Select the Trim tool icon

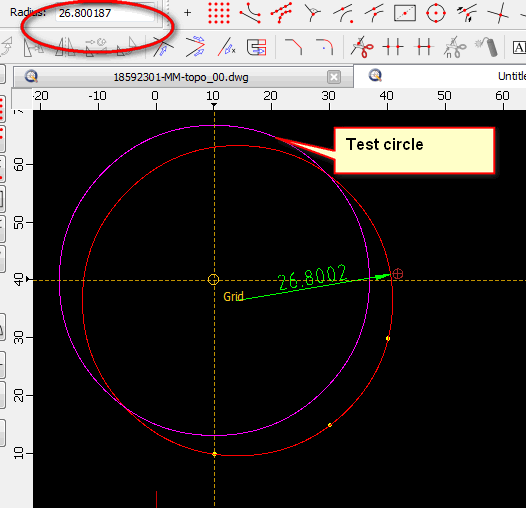pyautogui.click(x=163, y=46)
